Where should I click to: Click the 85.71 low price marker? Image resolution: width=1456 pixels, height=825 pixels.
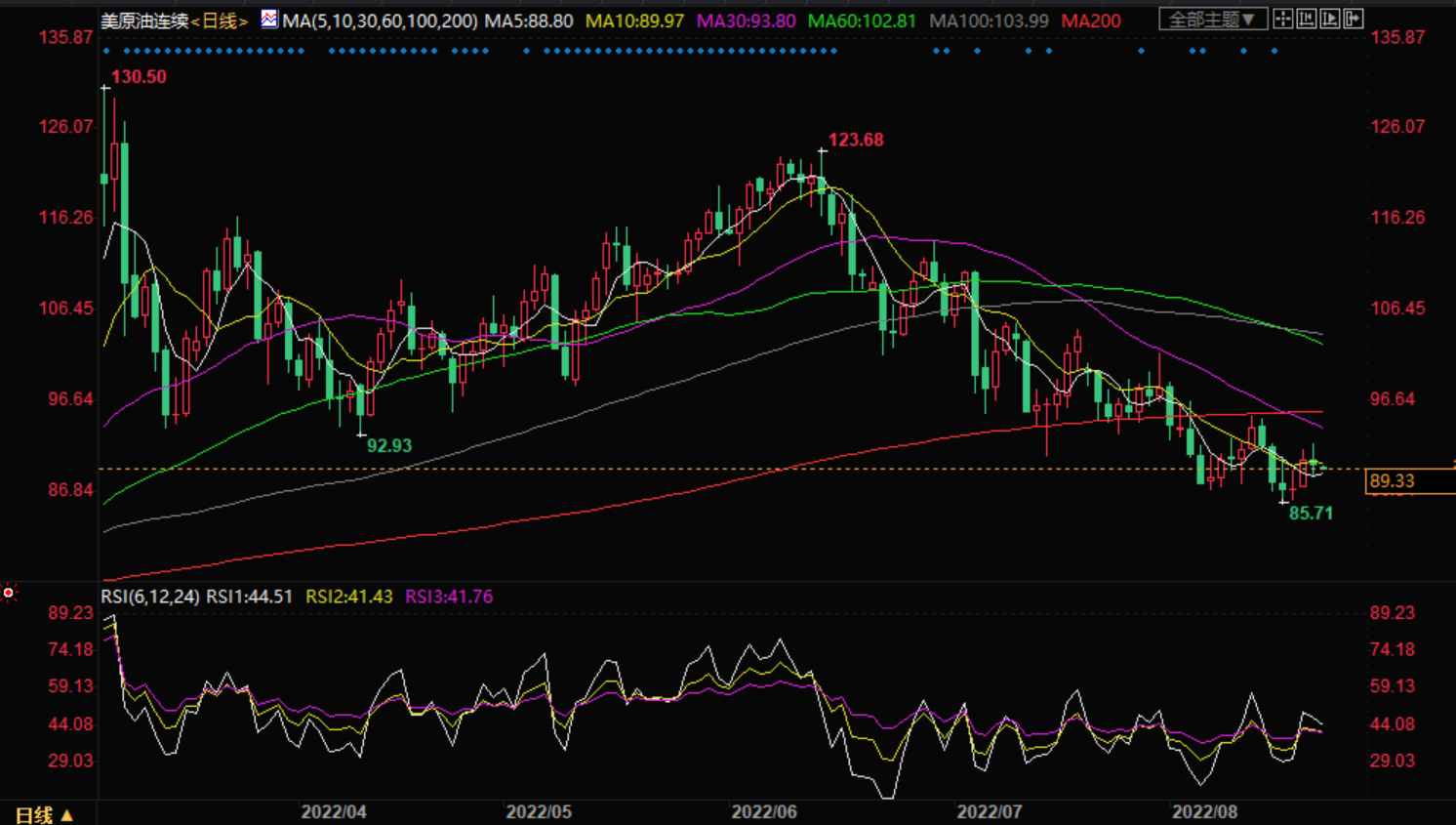[x=1311, y=514]
